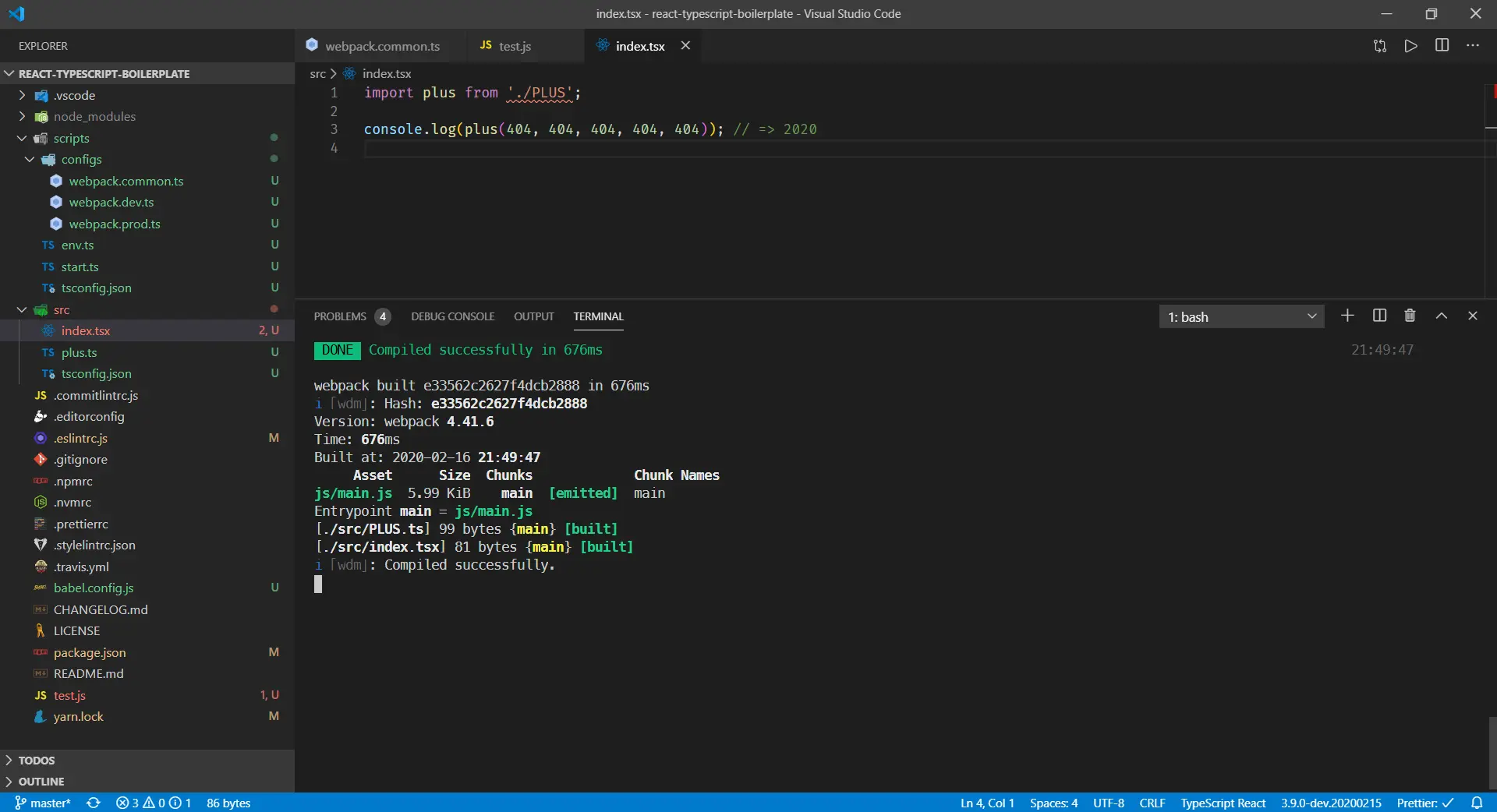The image size is (1497, 812).
Task: Synchronize changes via status bar sync icon
Action: point(94,803)
